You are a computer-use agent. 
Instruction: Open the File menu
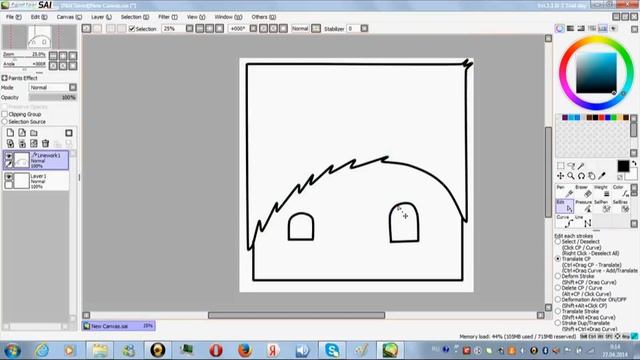tap(13, 17)
